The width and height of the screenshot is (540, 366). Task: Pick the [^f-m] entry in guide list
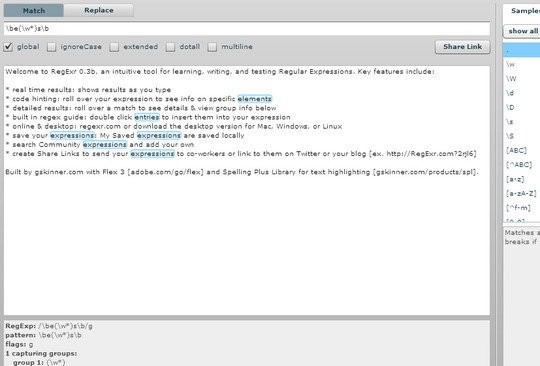521,208
